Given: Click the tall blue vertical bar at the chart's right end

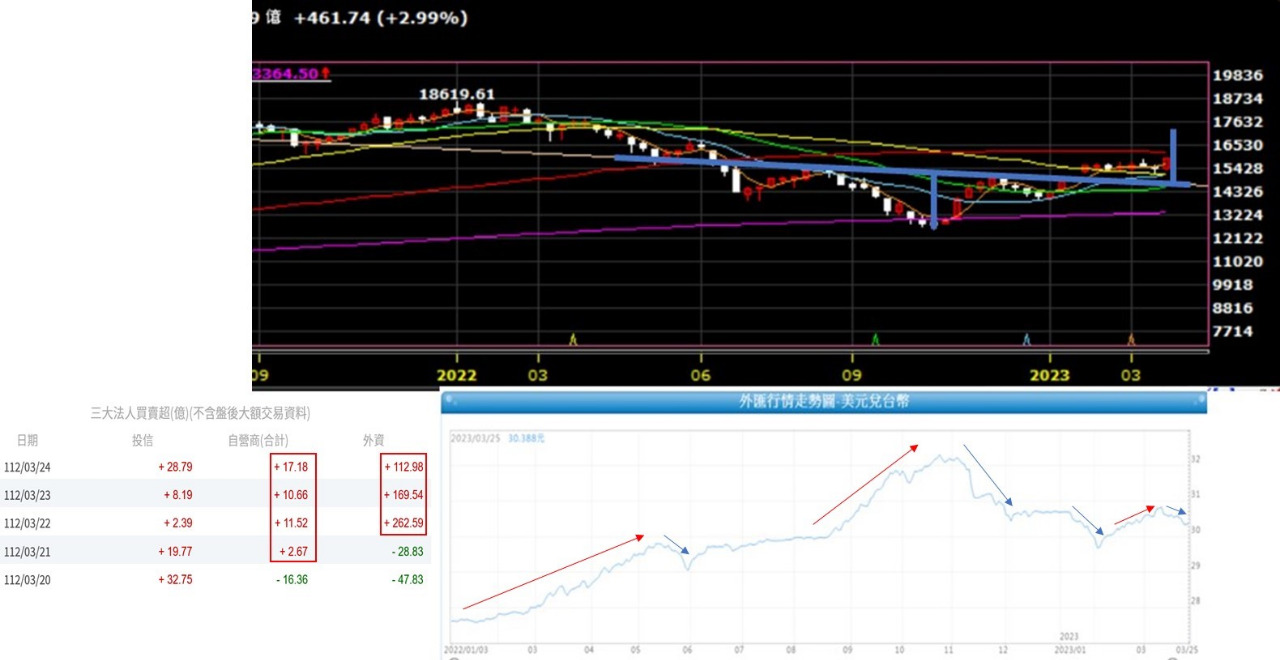Looking at the screenshot, I should click(1173, 155).
